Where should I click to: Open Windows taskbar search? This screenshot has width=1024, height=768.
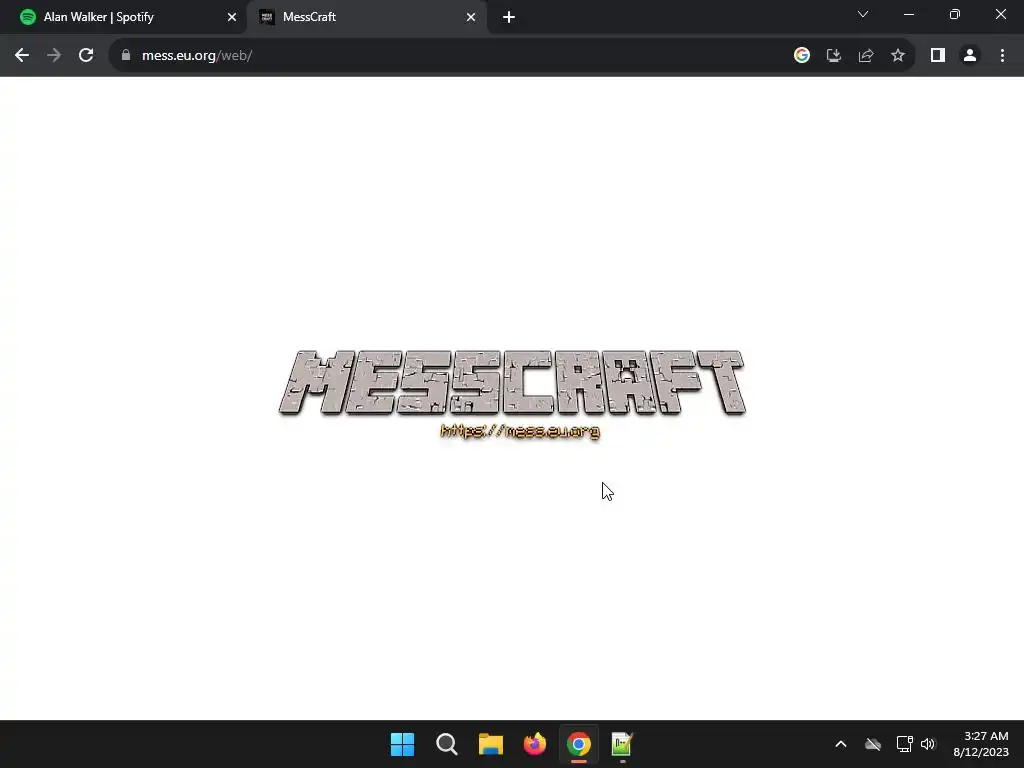(447, 744)
